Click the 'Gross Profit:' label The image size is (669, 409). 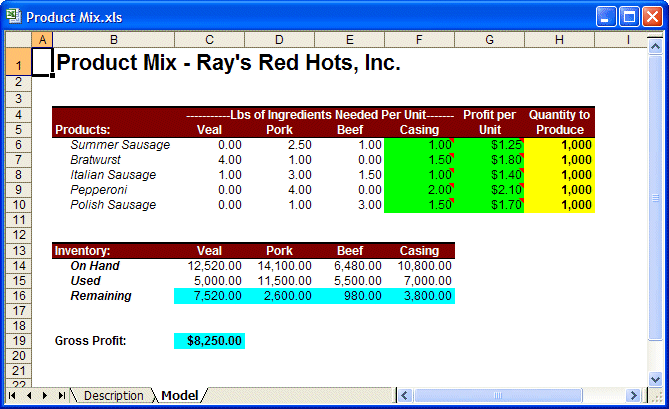90,340
